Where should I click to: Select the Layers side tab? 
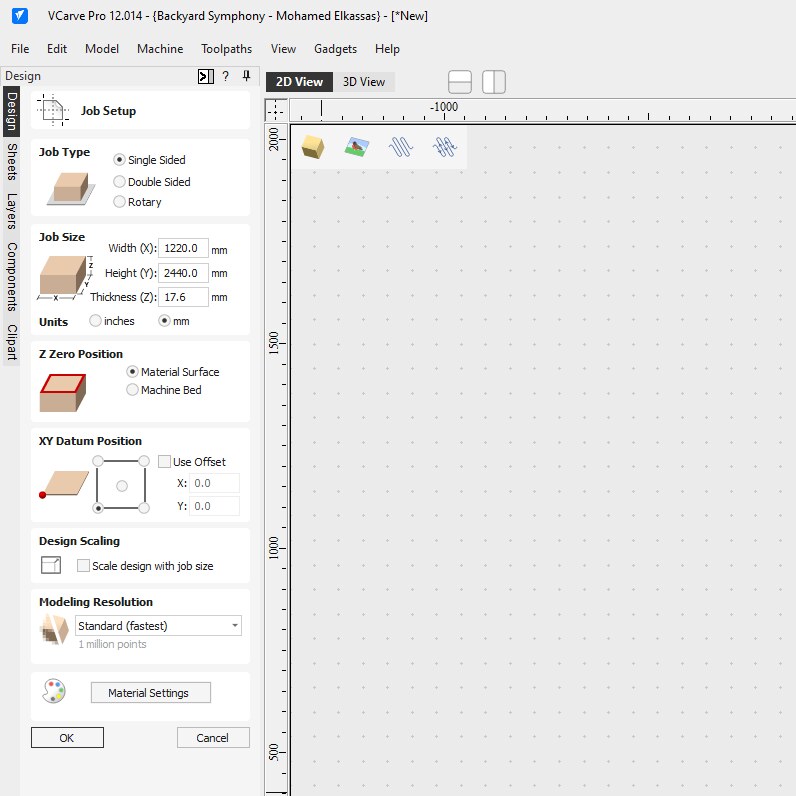[12, 211]
